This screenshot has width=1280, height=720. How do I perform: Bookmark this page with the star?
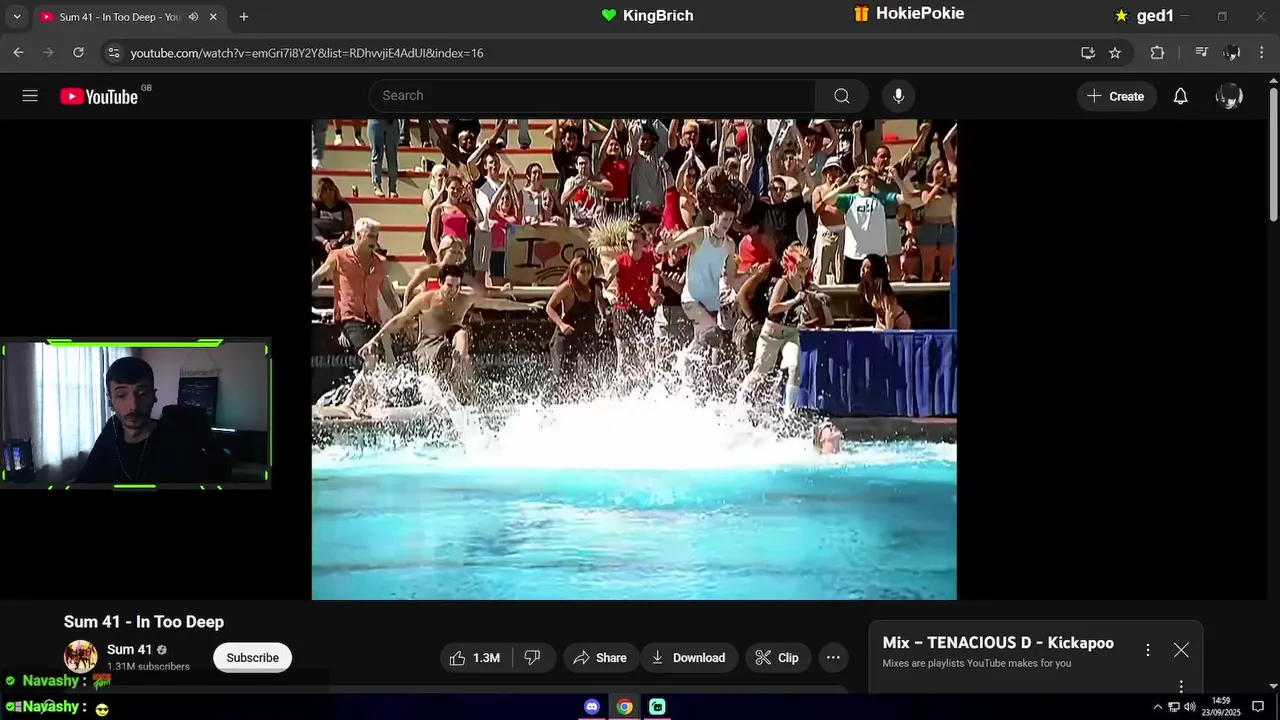tap(1115, 52)
